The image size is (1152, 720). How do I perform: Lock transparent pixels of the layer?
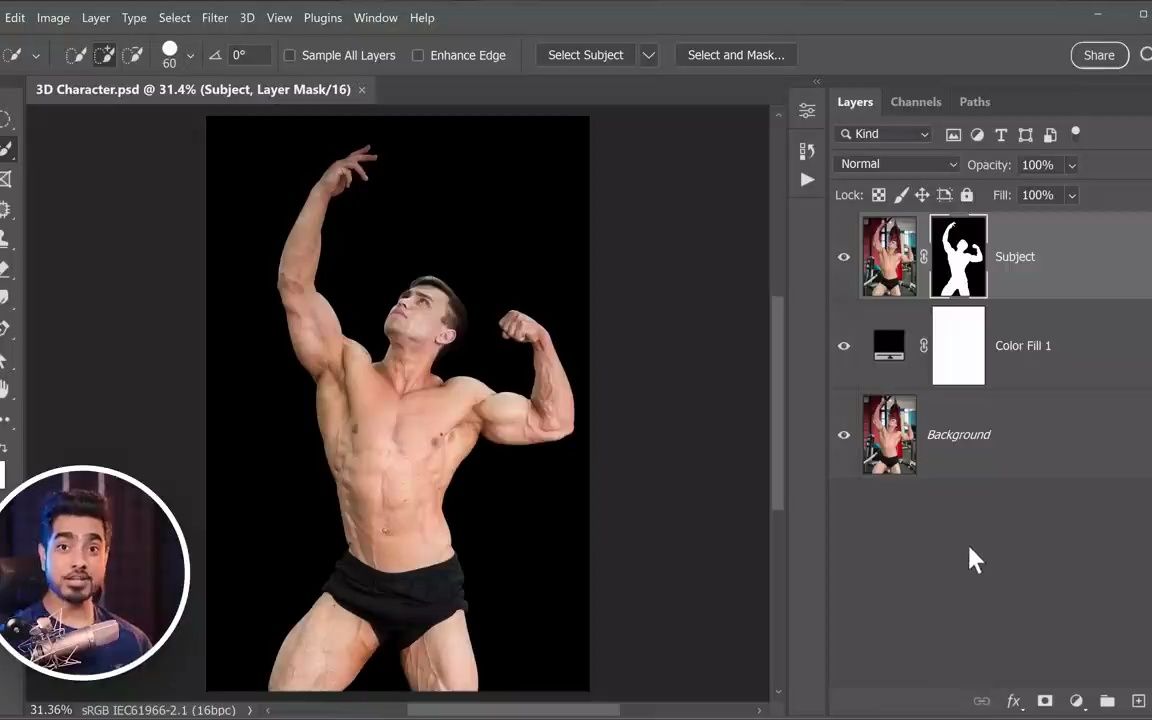pos(879,195)
